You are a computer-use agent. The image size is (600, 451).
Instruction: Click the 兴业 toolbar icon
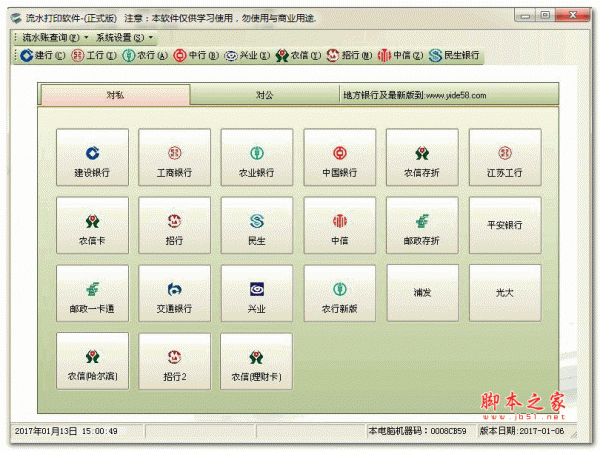[247, 55]
